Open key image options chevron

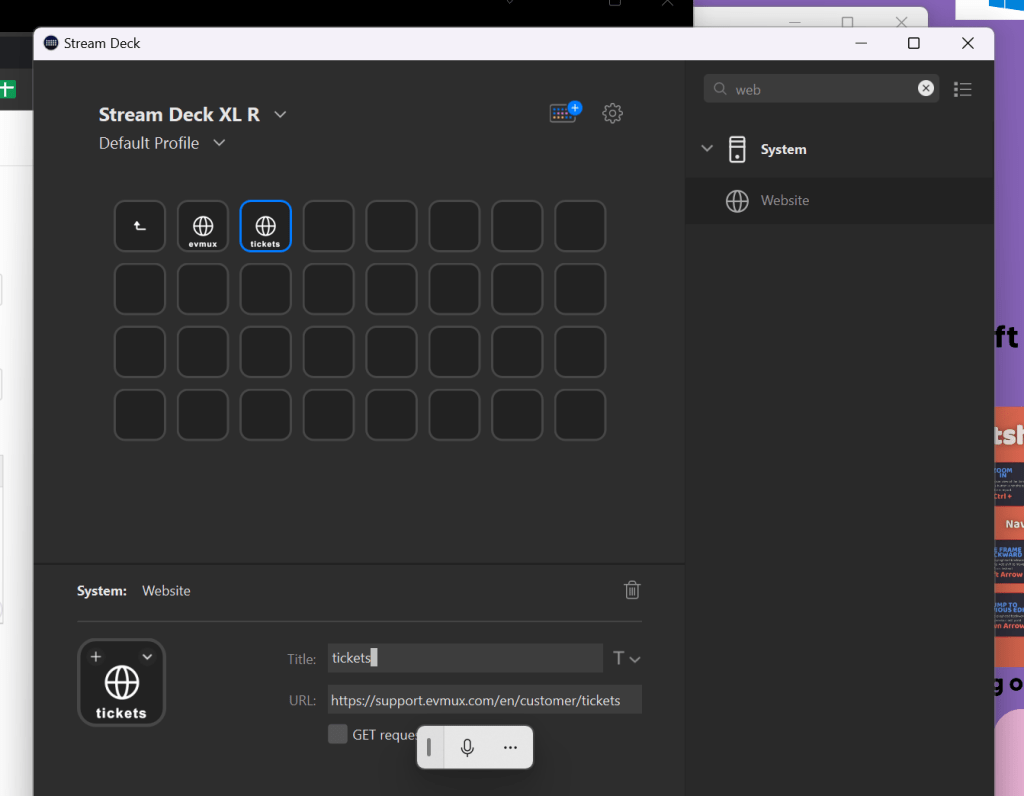coord(148,657)
